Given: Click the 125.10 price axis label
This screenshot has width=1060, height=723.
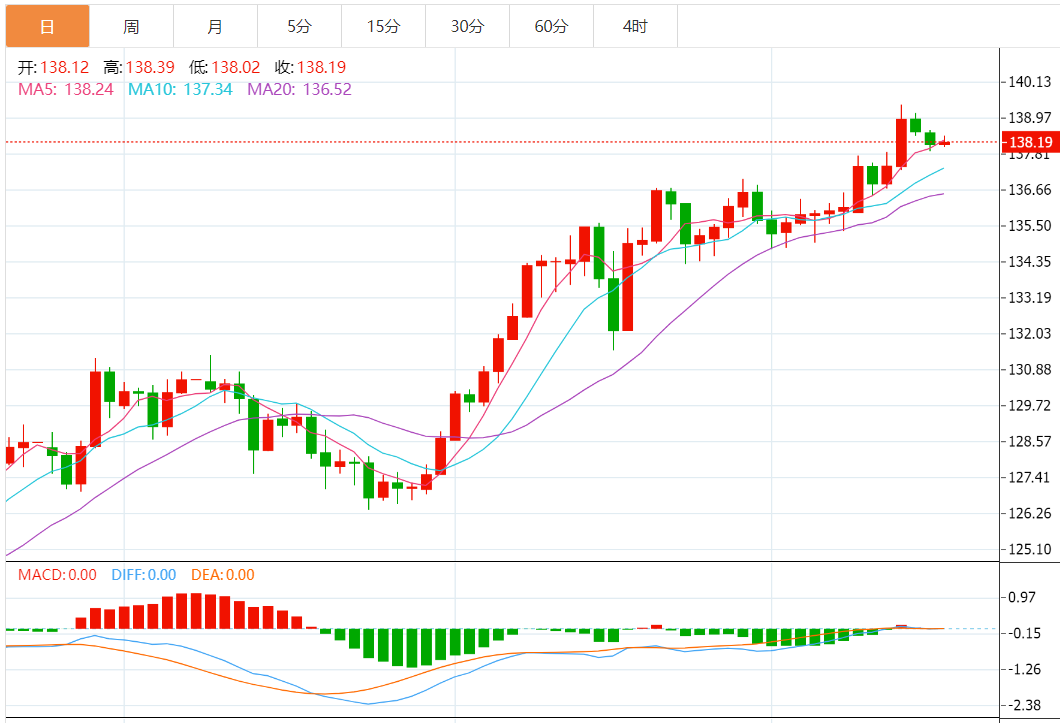Looking at the screenshot, I should coord(1030,549).
